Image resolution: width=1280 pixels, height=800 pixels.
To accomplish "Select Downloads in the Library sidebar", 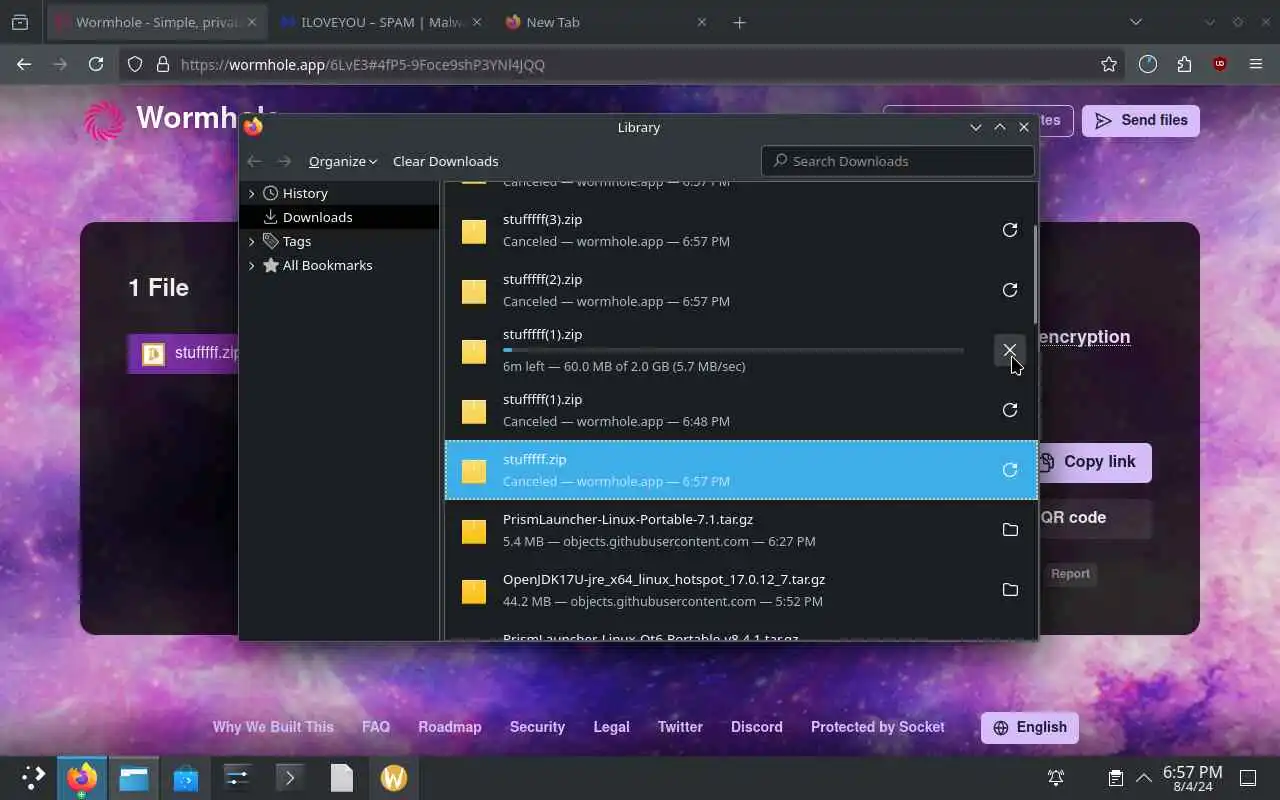I will pos(339,217).
